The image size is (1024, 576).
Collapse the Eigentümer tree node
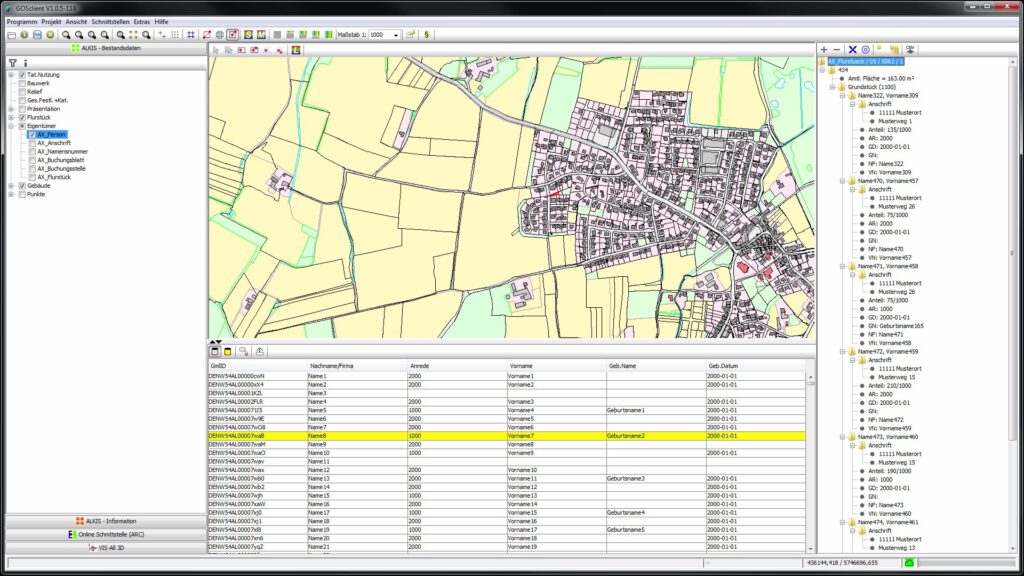(11, 126)
